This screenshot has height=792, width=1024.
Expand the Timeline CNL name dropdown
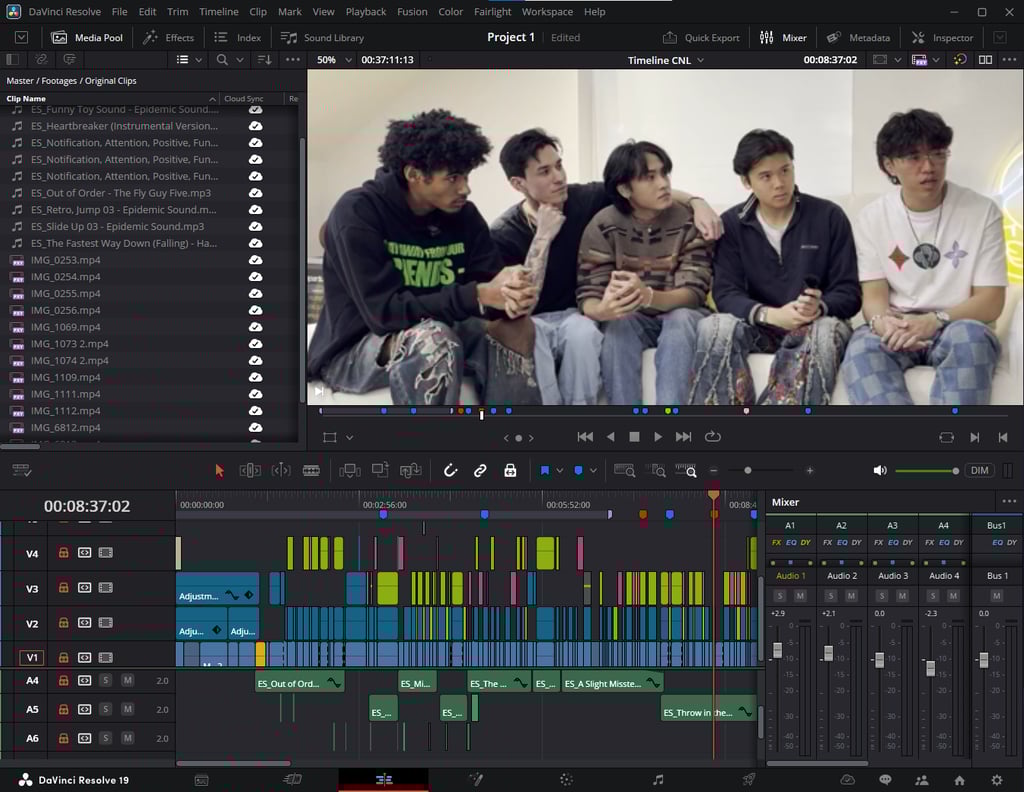tap(700, 60)
